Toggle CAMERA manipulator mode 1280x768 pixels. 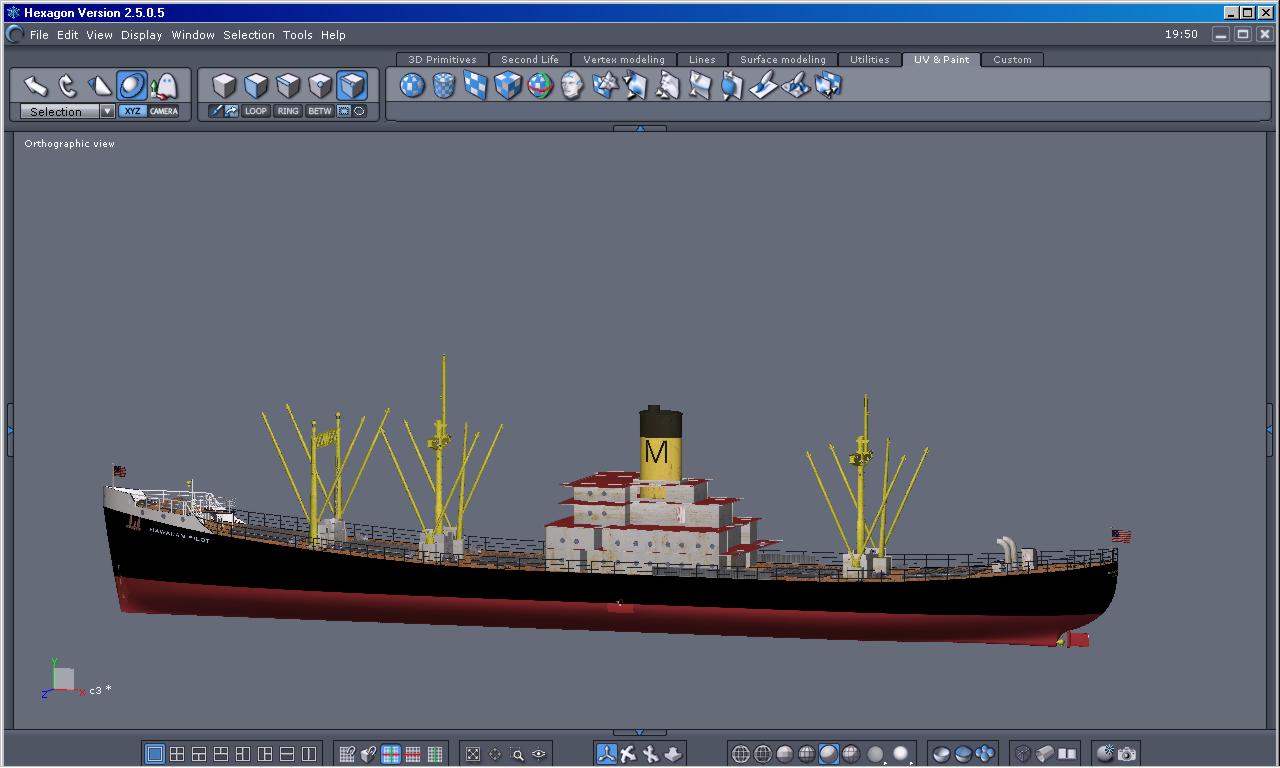click(164, 111)
